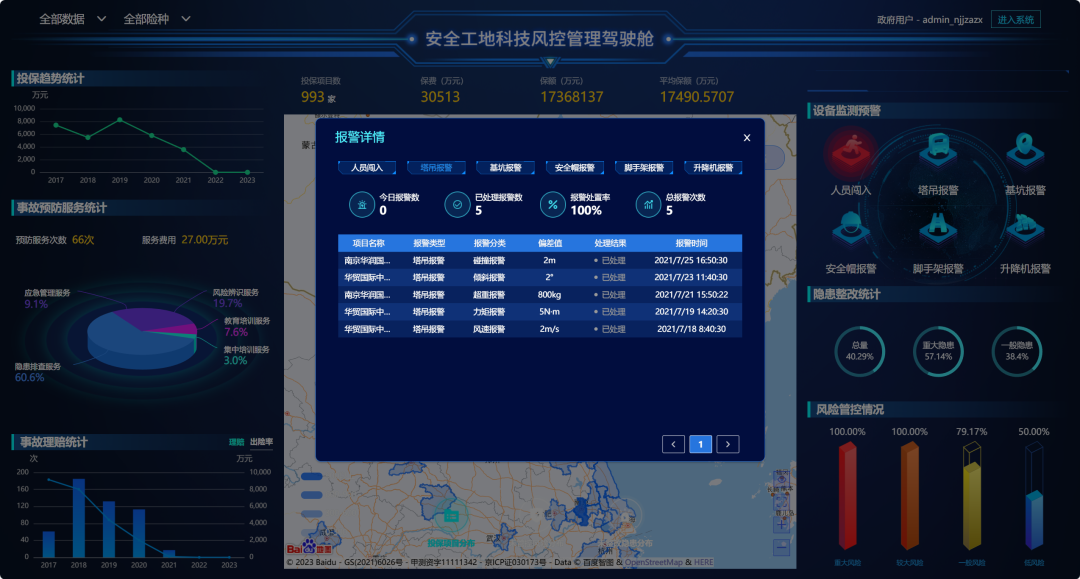Click the 已处理报警数 checkmark icon

click(457, 204)
